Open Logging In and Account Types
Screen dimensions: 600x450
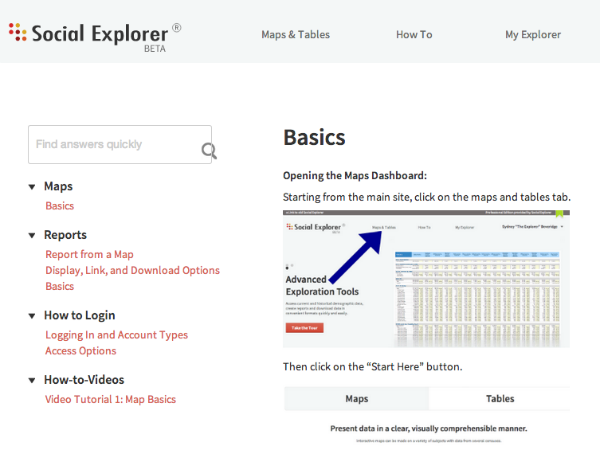coord(117,335)
